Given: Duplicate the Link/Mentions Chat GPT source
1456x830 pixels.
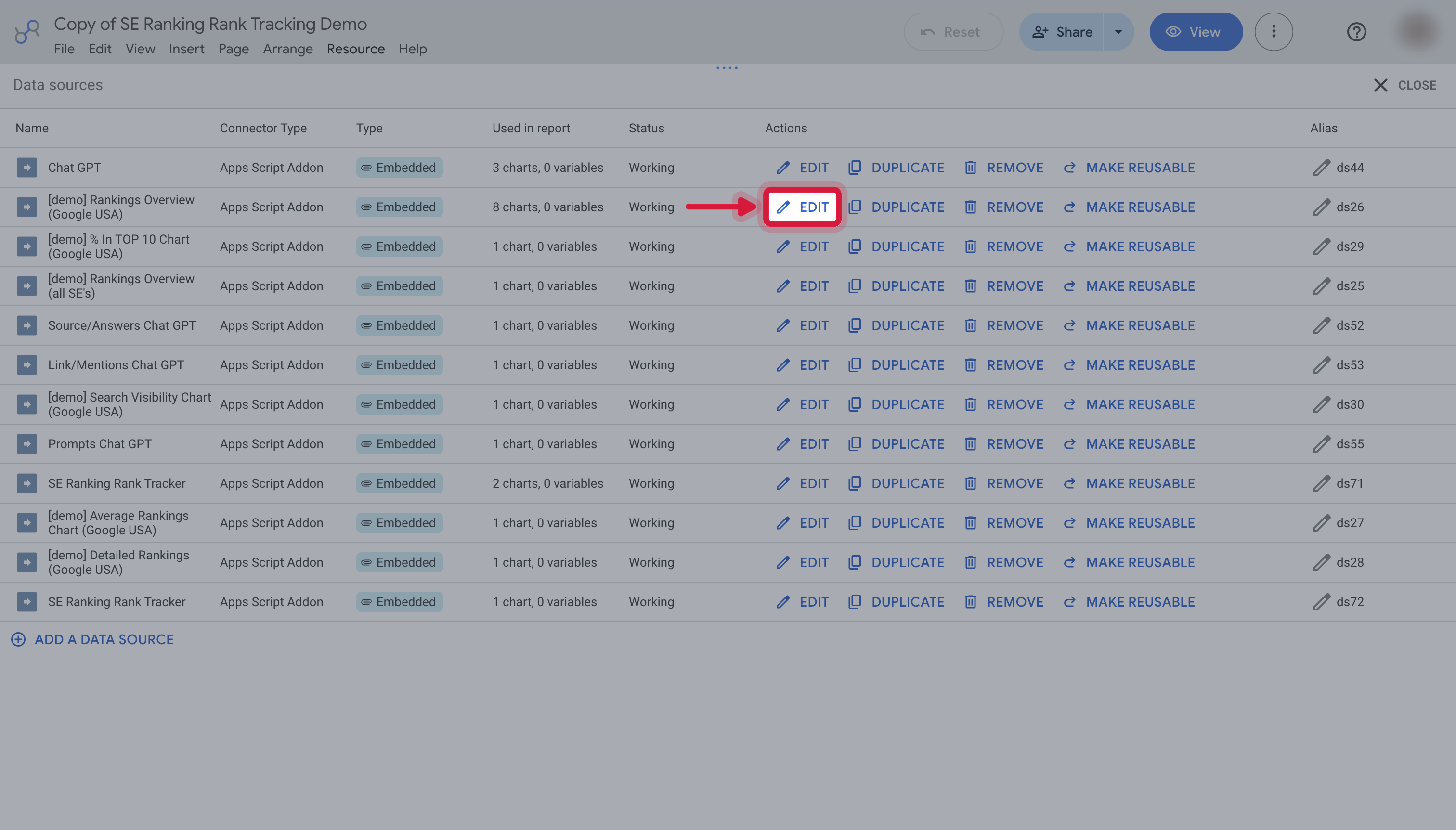Looking at the screenshot, I should point(896,365).
